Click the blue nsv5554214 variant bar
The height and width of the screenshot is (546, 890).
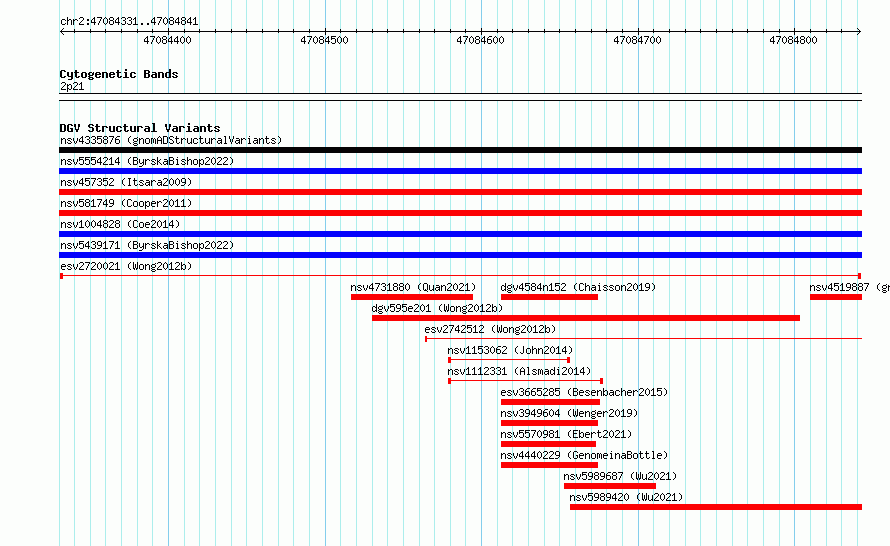pyautogui.click(x=460, y=171)
